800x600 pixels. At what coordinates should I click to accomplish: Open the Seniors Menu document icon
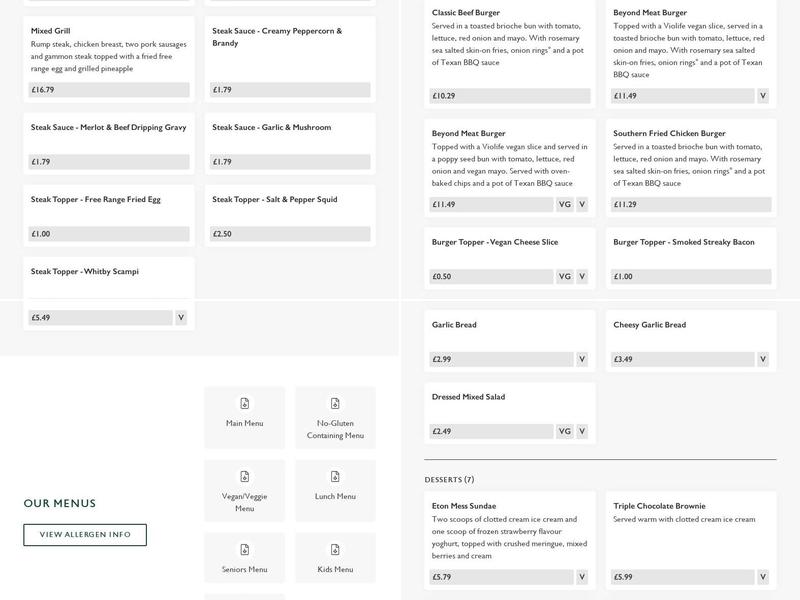244,549
